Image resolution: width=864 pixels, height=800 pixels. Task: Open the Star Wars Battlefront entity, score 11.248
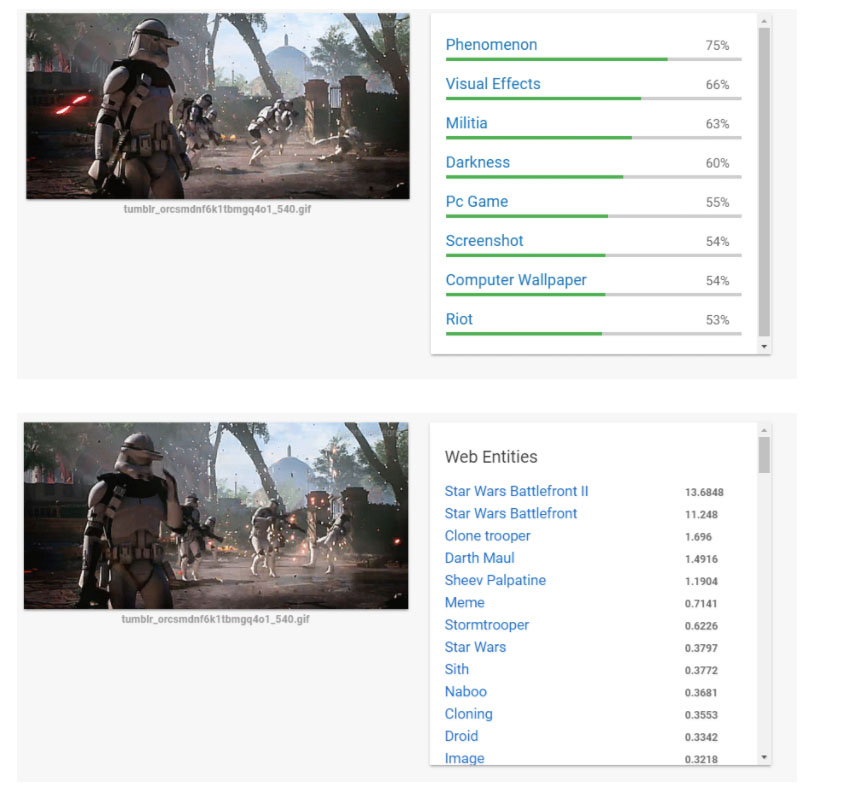pyautogui.click(x=510, y=513)
